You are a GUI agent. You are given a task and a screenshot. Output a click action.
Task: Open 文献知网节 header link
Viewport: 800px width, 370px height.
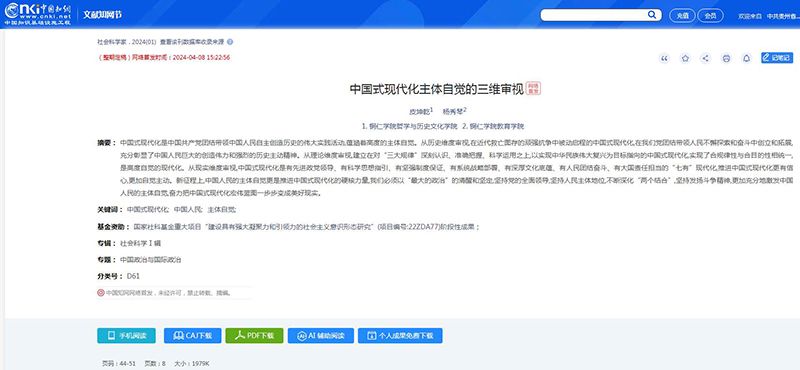coord(103,15)
